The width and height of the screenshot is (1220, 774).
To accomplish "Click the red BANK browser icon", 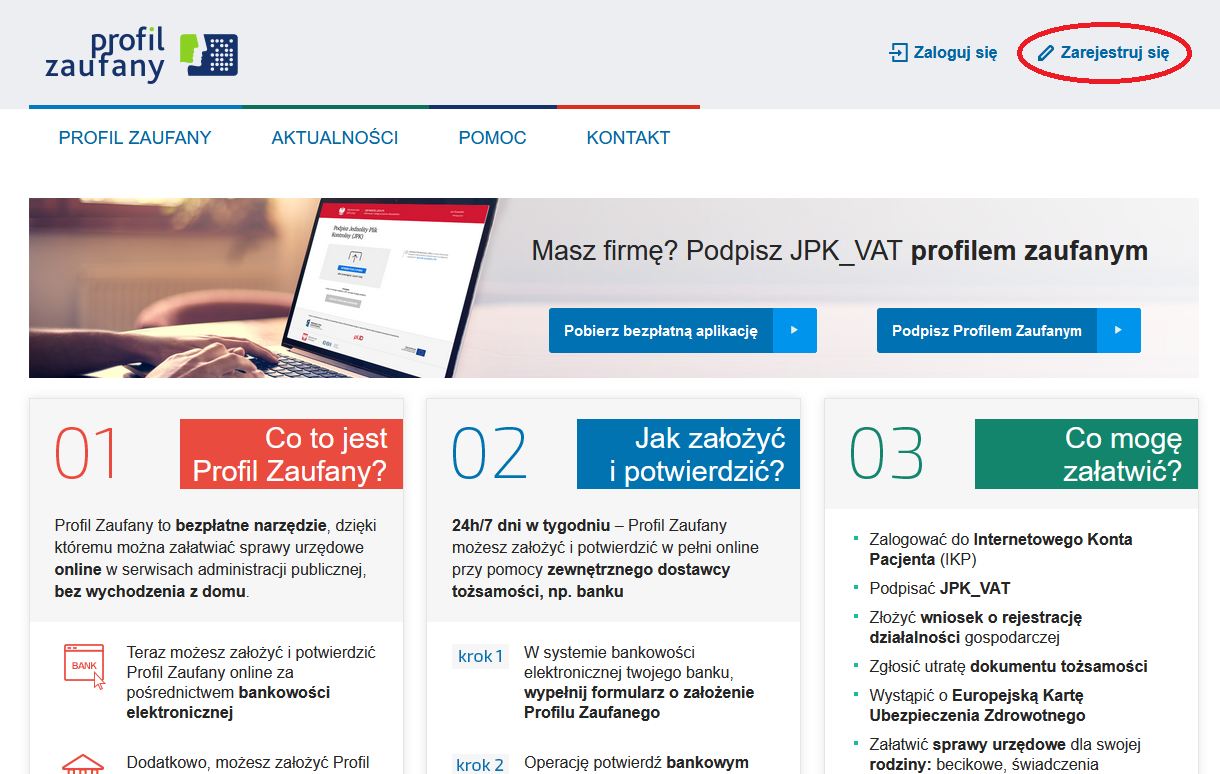I will tap(85, 666).
